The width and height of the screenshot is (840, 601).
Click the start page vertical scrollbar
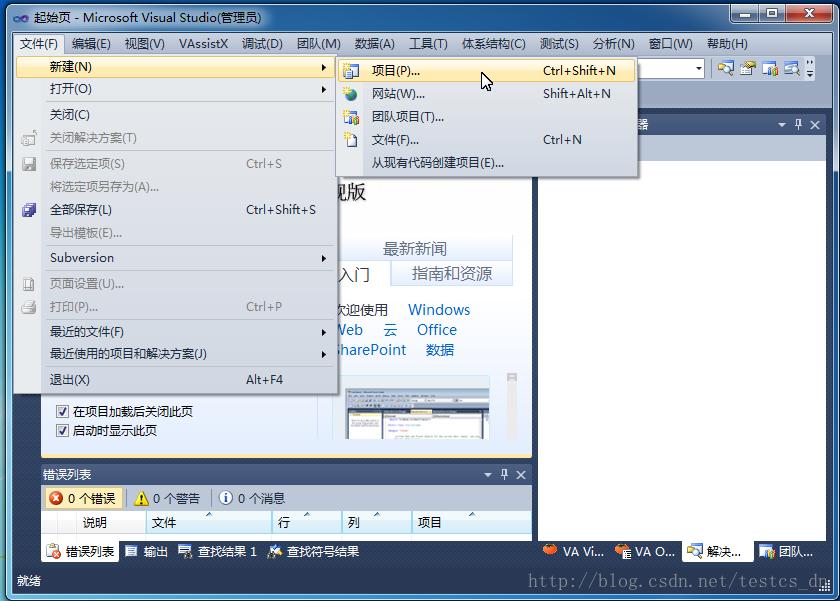click(x=512, y=406)
